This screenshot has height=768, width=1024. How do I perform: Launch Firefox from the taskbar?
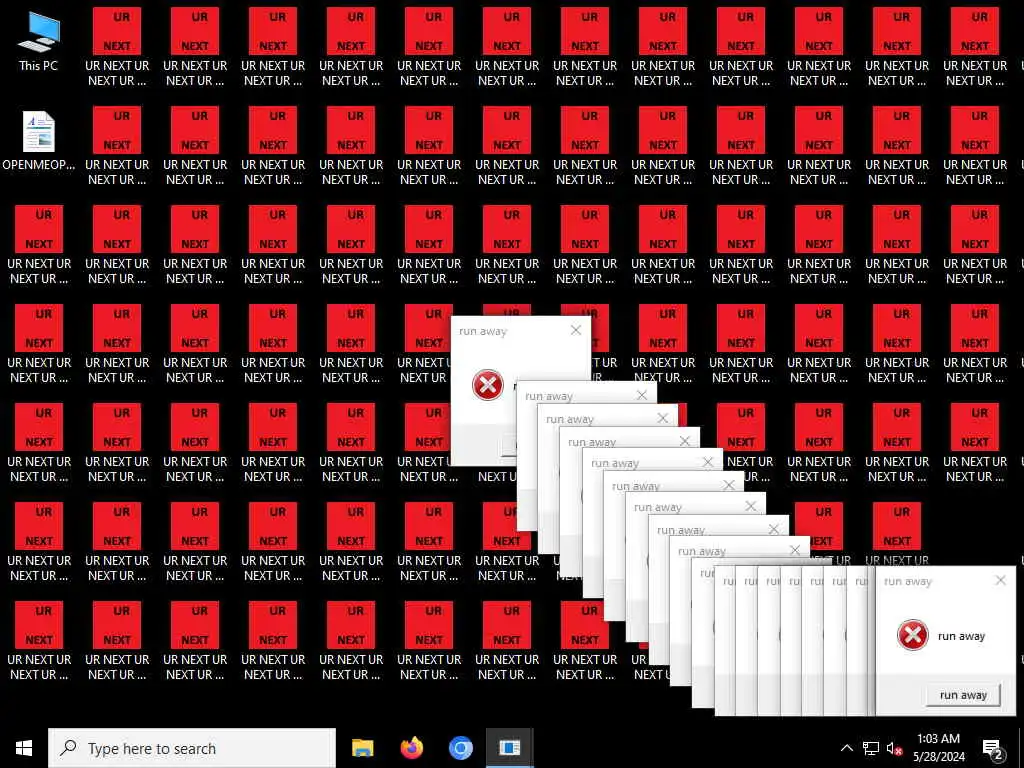pos(411,748)
